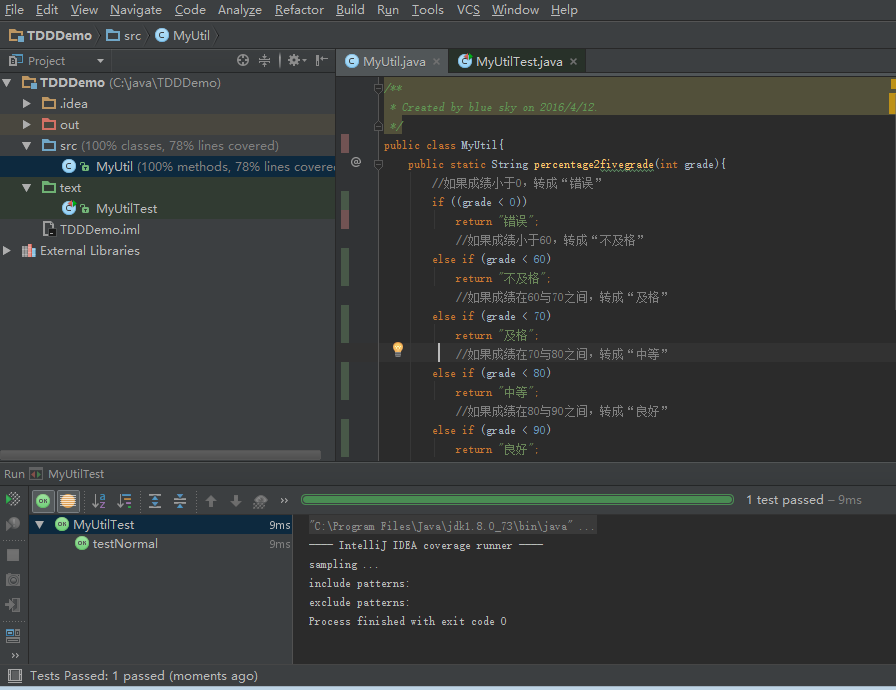Screen dimensions: 896x690
Task: Collapse all test results
Action: tap(180, 501)
